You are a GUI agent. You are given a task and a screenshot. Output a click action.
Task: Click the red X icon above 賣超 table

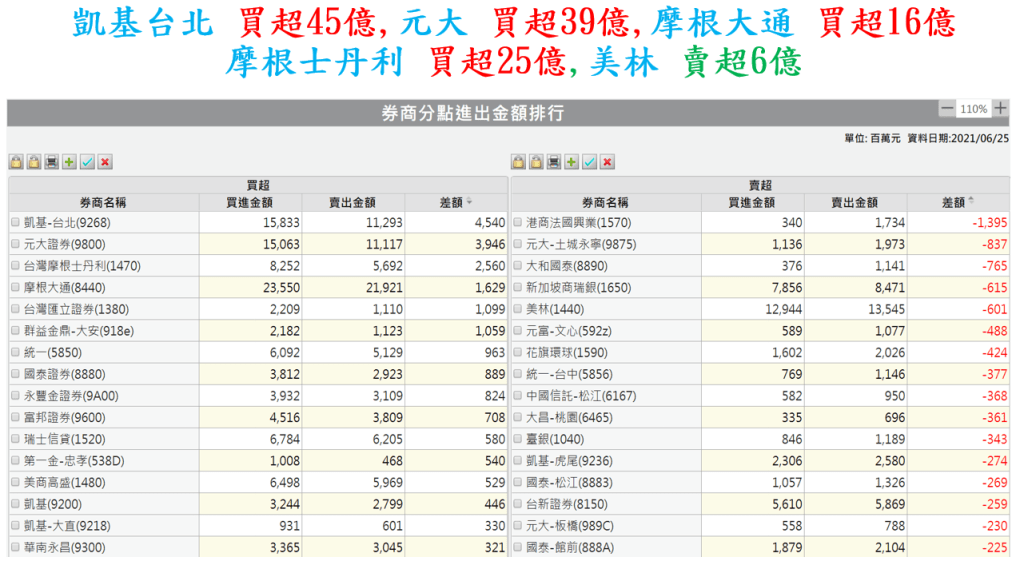point(607,162)
